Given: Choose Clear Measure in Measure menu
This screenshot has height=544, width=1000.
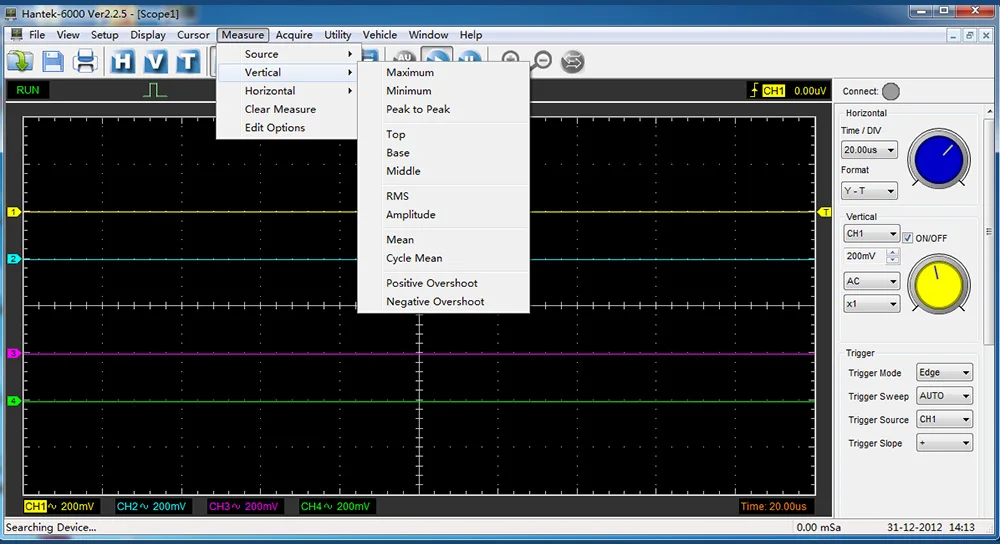Looking at the screenshot, I should coord(280,109).
